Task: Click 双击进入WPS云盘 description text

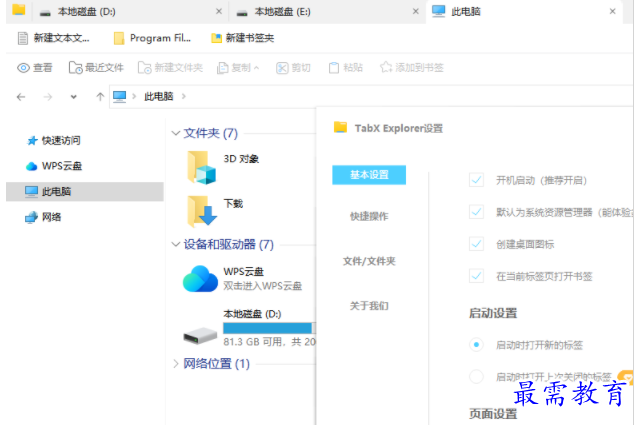Action: [262, 286]
